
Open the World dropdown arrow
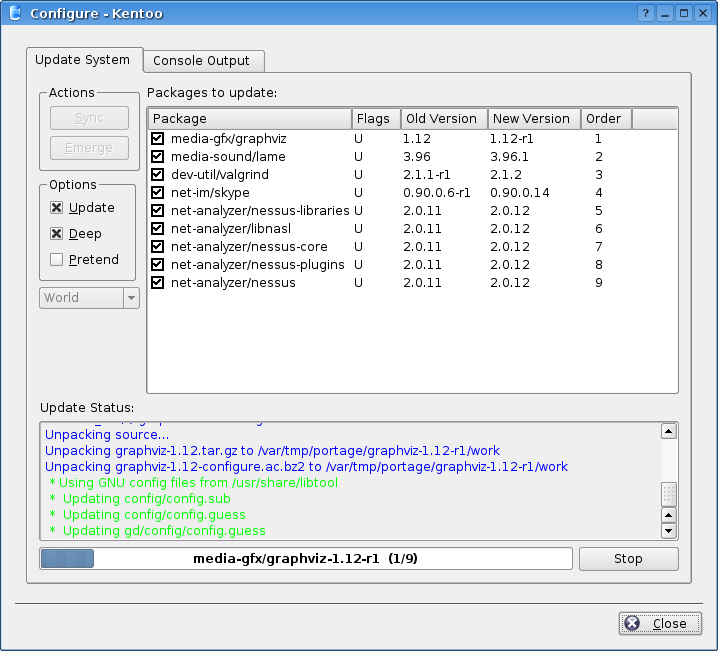[131, 298]
